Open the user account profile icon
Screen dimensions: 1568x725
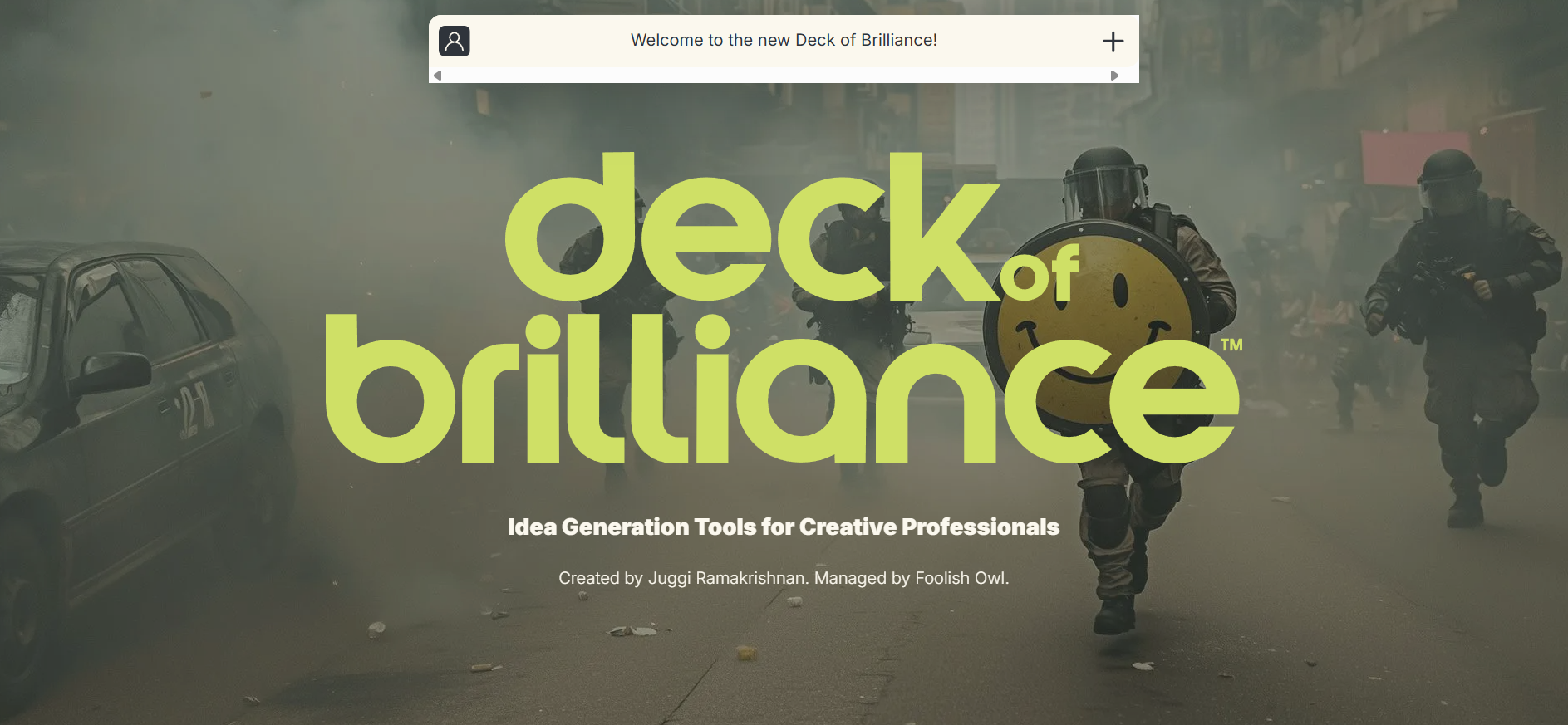(455, 41)
